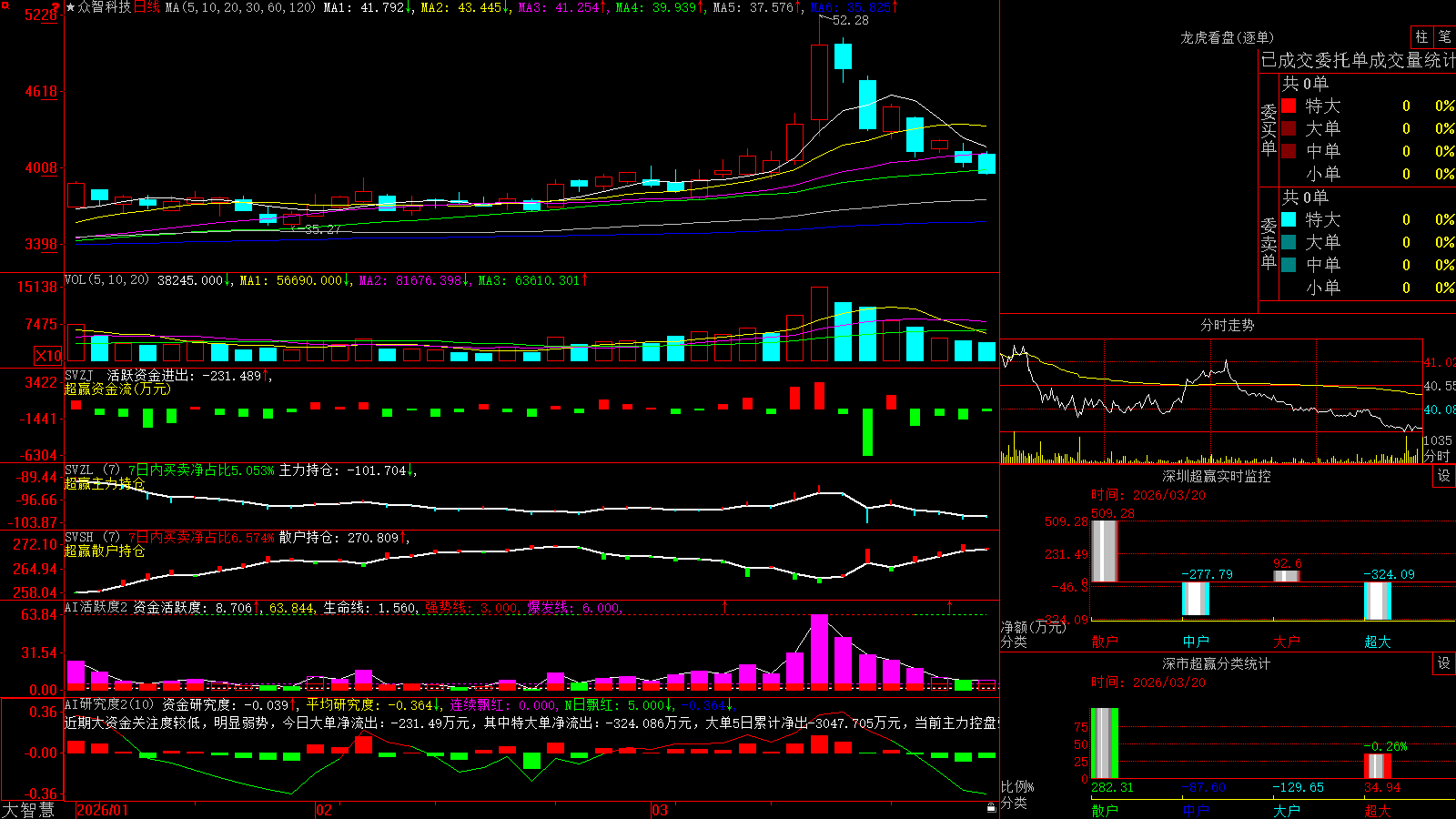The height and width of the screenshot is (819, 1456).
Task: Click the 爆发线: 6.000 label
Action: 573,607
